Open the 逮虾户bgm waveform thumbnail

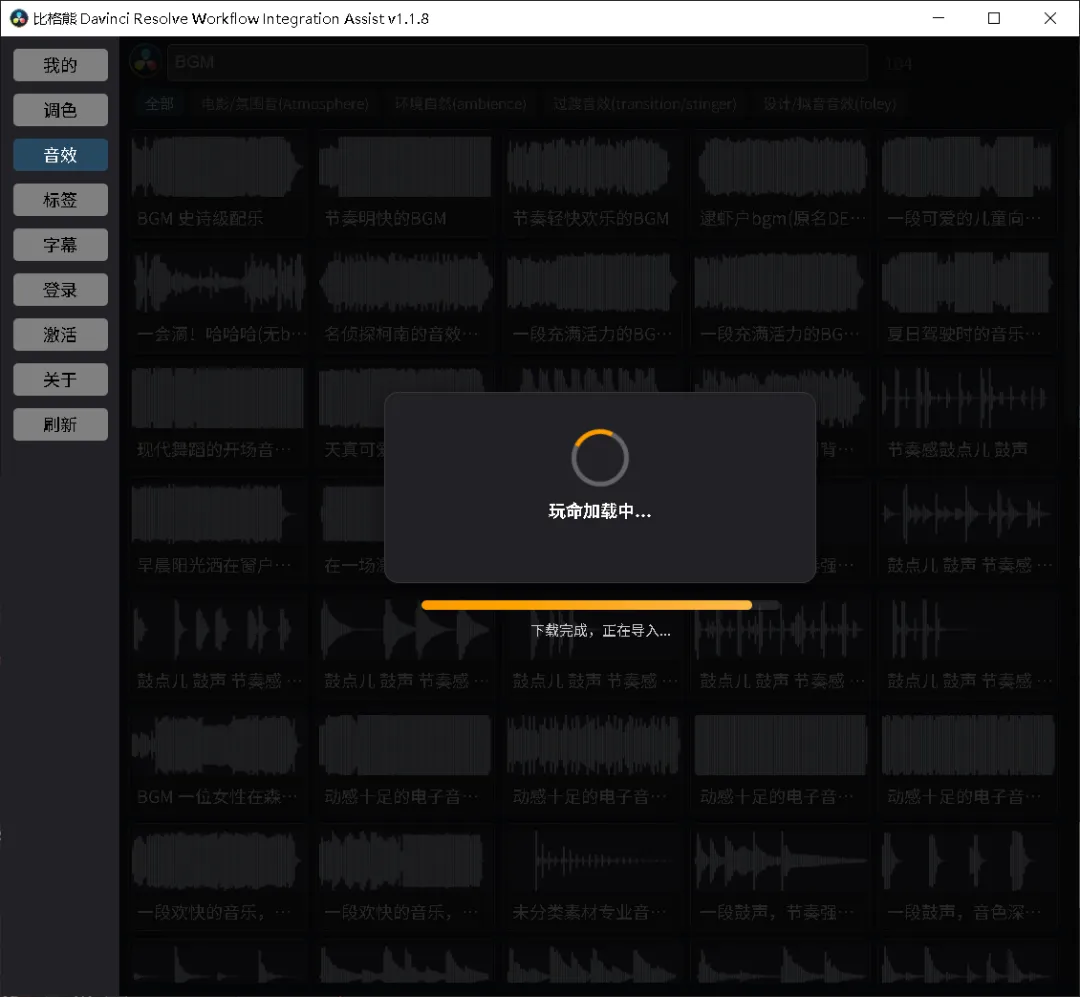pos(780,166)
